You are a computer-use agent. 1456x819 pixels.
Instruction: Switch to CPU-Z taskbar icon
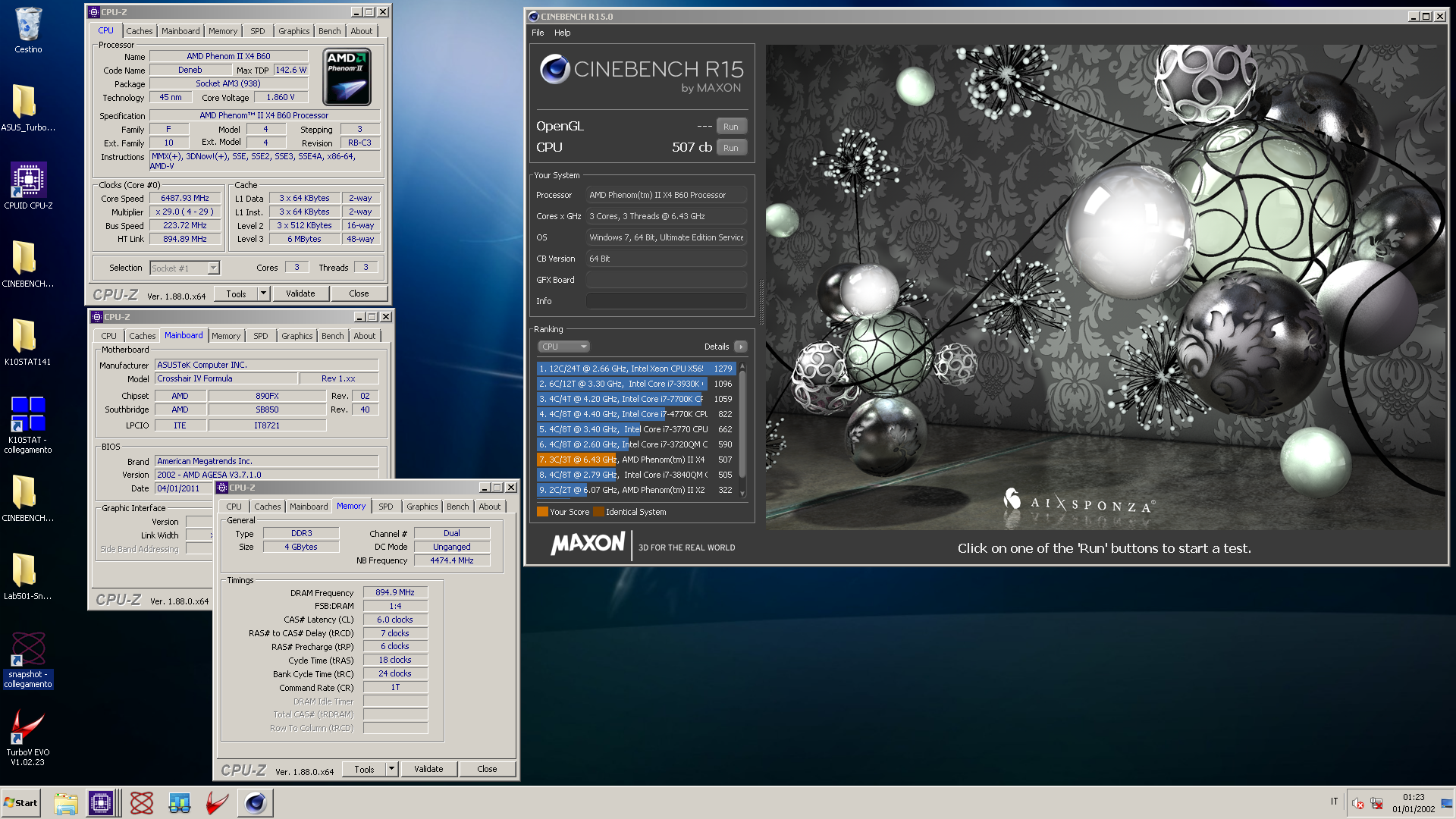tap(101, 803)
